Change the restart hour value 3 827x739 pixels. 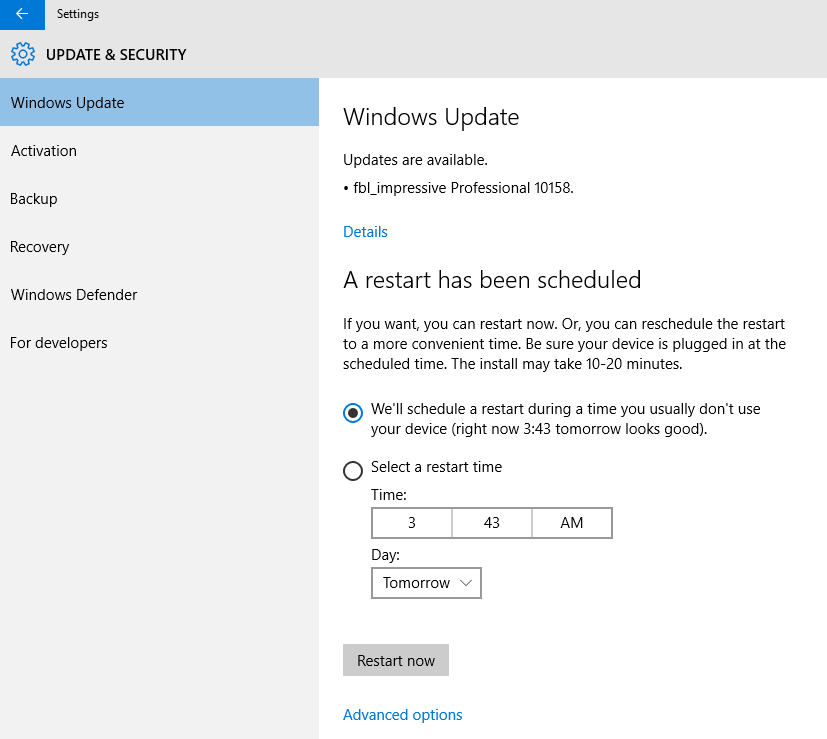pos(412,523)
